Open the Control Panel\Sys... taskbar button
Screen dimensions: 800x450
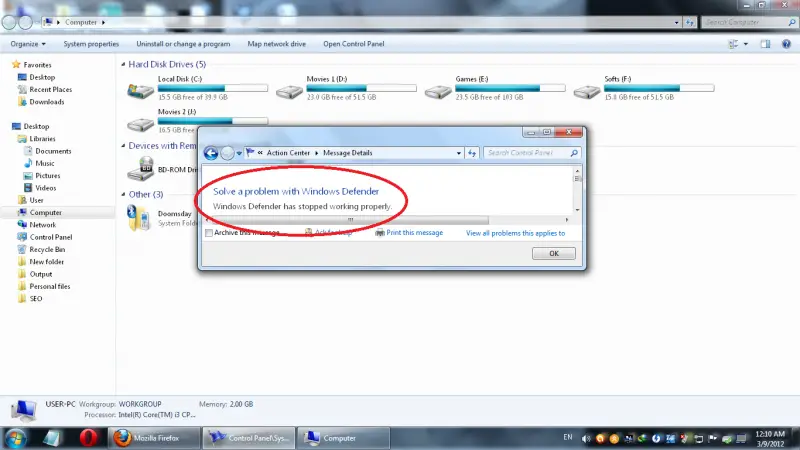(249, 438)
